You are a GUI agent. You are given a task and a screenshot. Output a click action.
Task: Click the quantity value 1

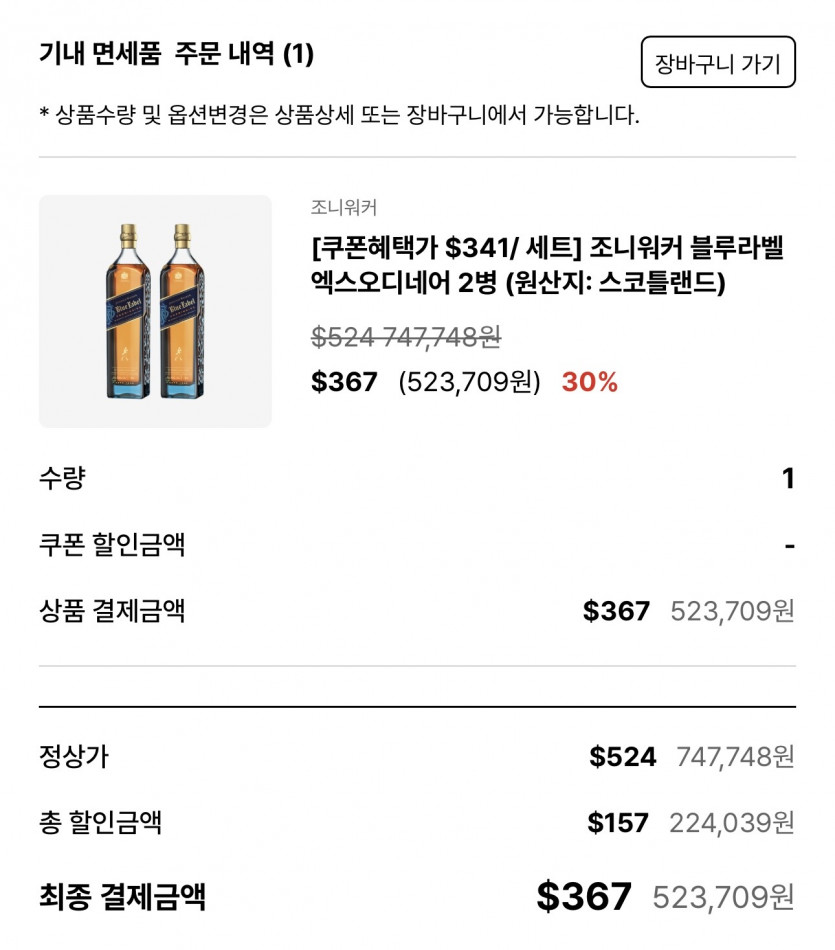coord(788,479)
